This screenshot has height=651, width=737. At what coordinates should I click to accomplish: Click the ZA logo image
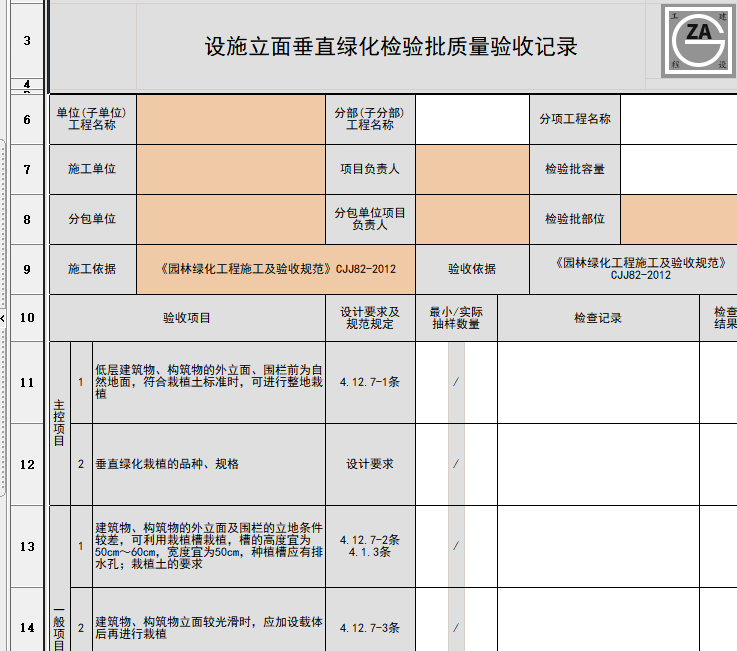click(x=698, y=41)
